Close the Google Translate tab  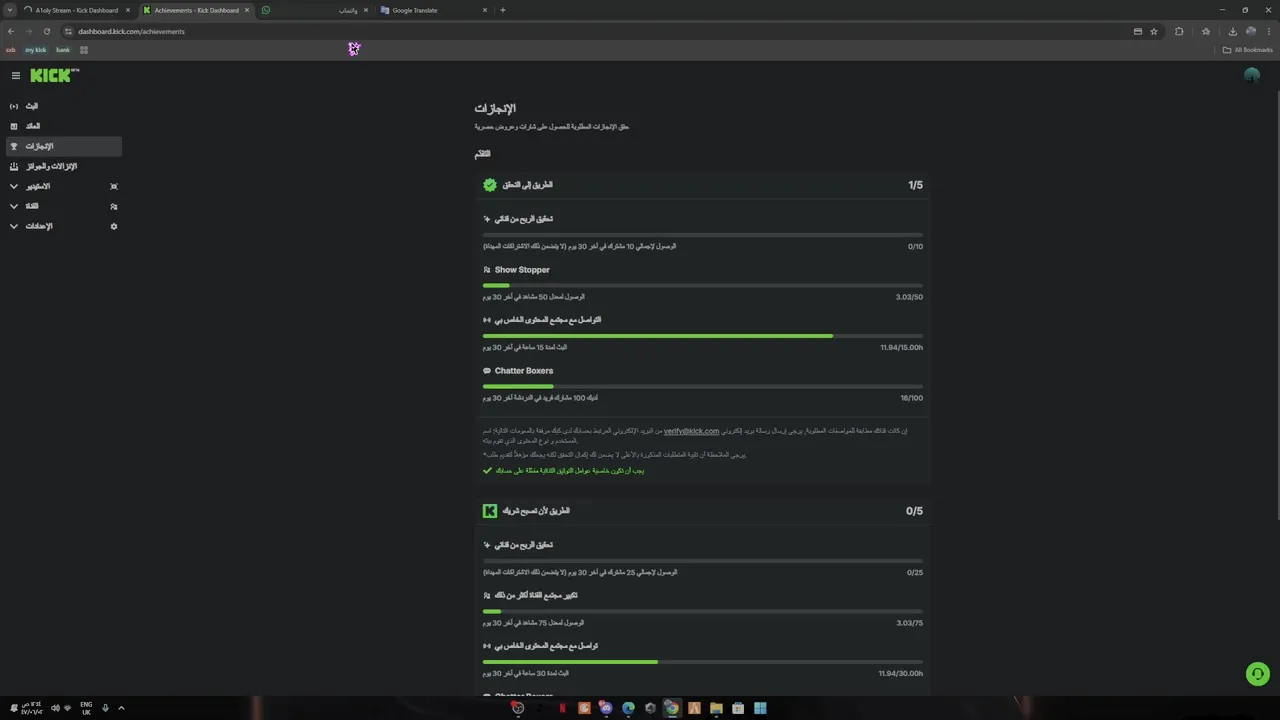(x=485, y=10)
